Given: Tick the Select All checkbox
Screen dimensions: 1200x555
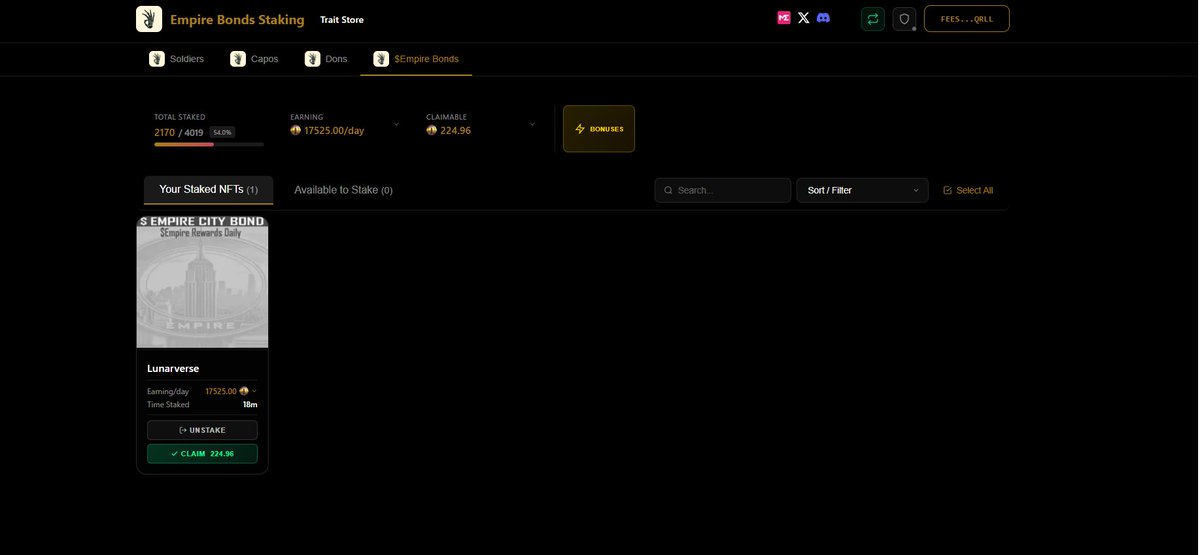Looking at the screenshot, I should (x=947, y=190).
